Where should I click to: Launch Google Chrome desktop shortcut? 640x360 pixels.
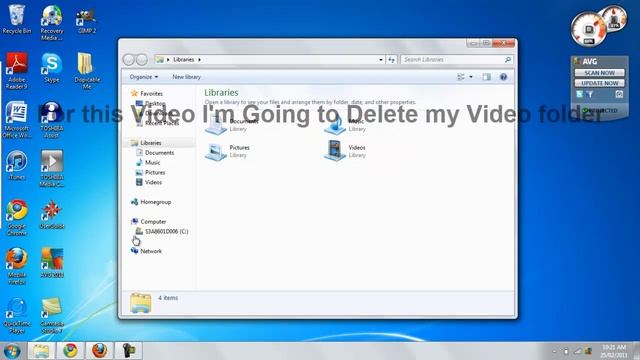coord(16,218)
